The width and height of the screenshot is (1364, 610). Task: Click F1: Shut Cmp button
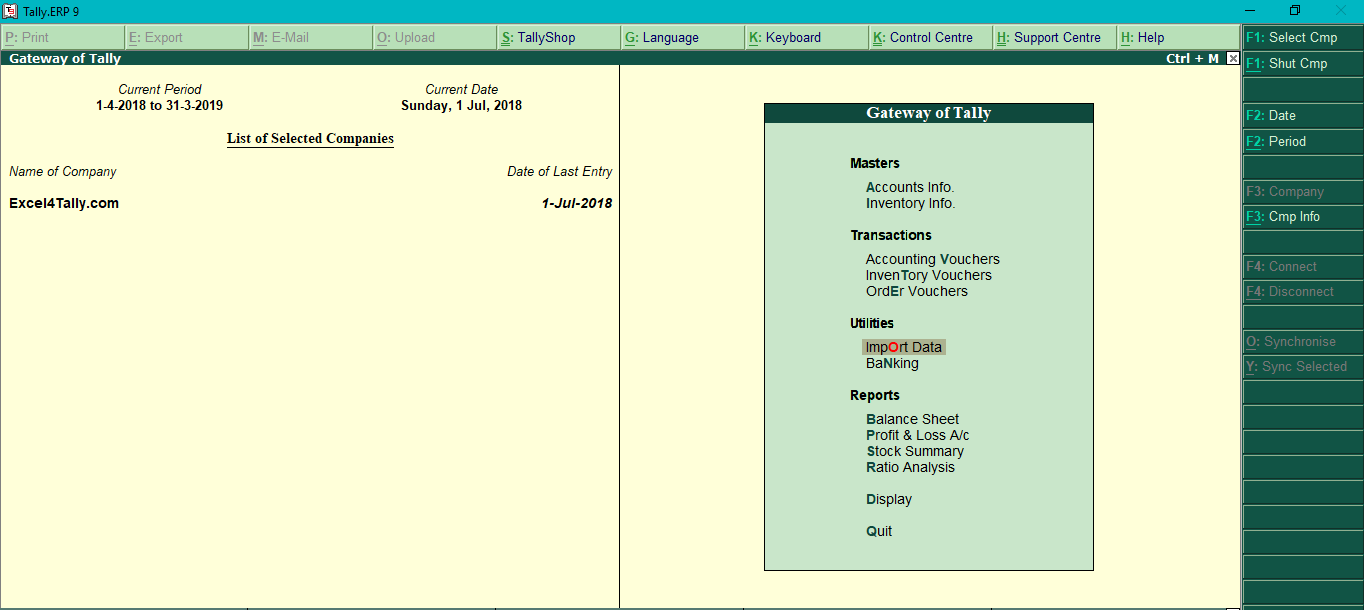point(1303,64)
